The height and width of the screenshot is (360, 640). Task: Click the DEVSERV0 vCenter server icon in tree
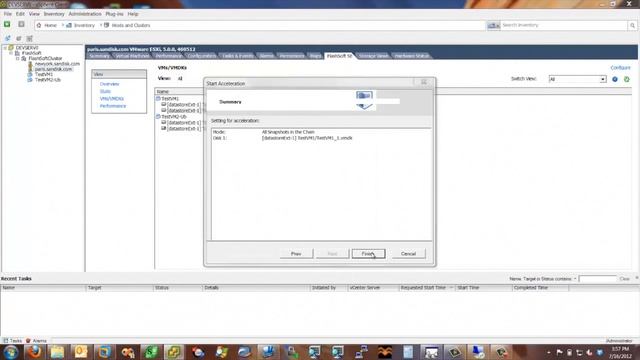click(11, 48)
